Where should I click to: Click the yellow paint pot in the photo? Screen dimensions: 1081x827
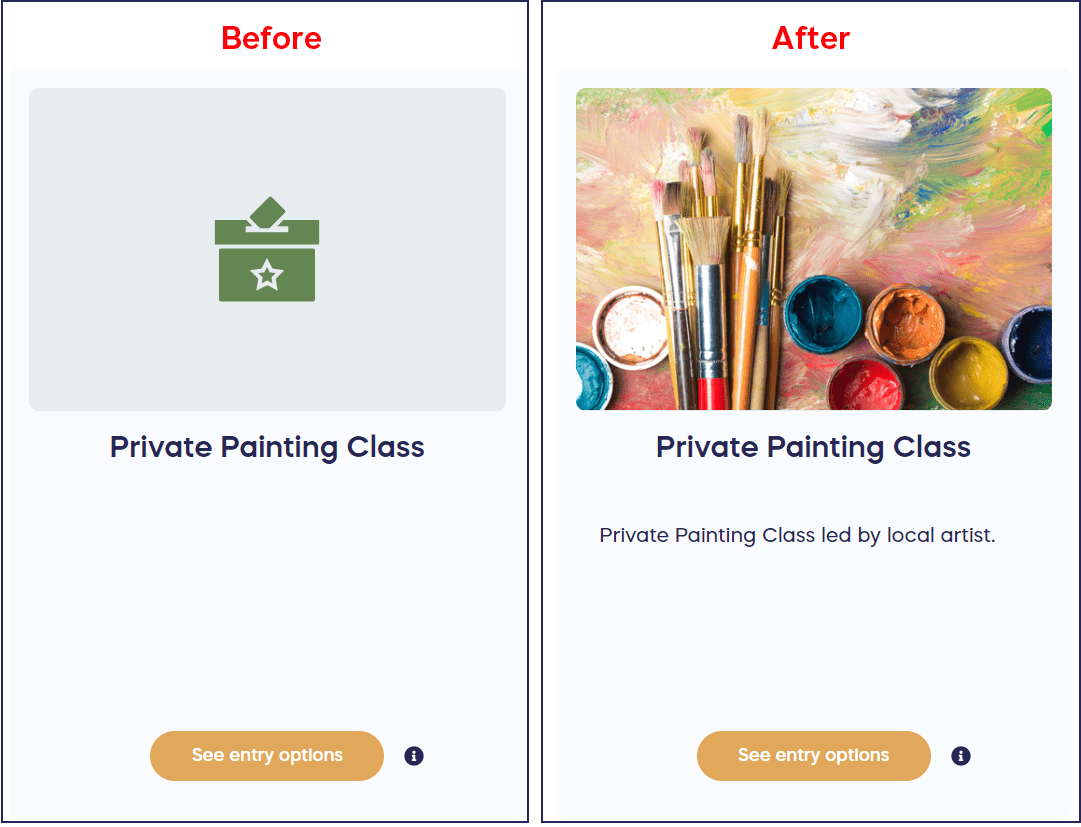pos(967,373)
